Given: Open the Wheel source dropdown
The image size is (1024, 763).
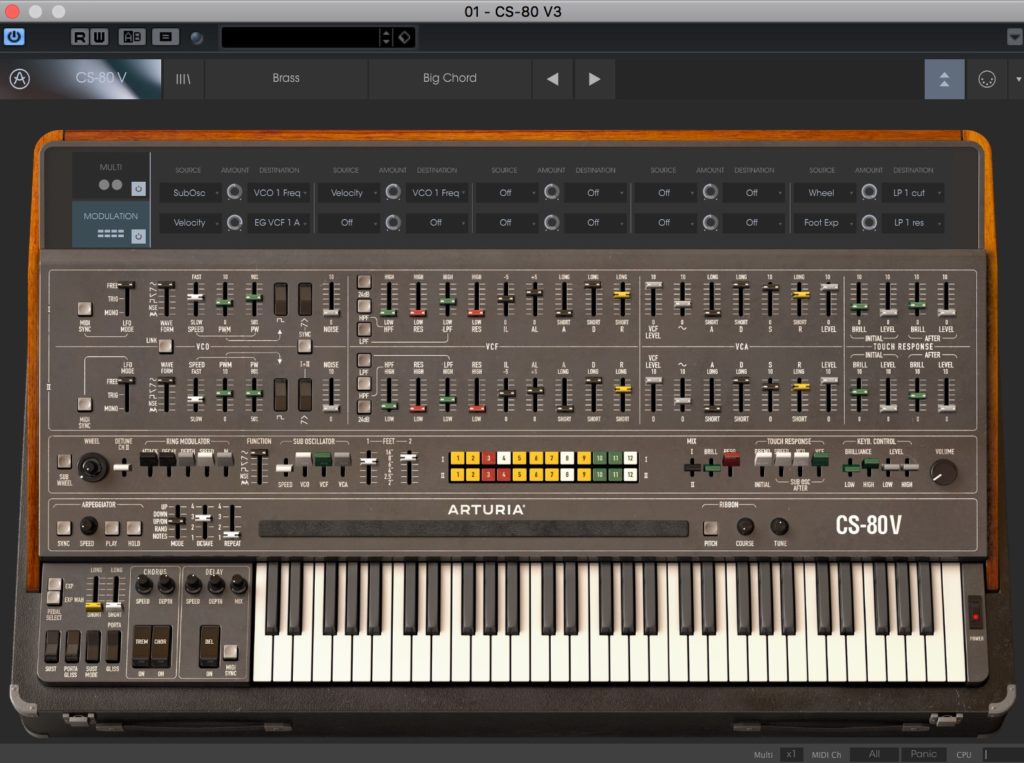Looking at the screenshot, I should pyautogui.click(x=824, y=193).
